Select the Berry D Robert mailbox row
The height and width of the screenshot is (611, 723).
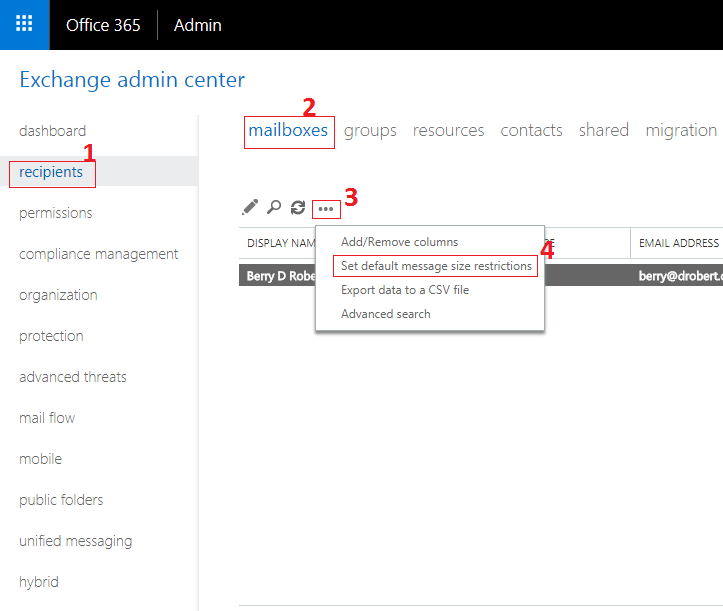click(x=481, y=275)
